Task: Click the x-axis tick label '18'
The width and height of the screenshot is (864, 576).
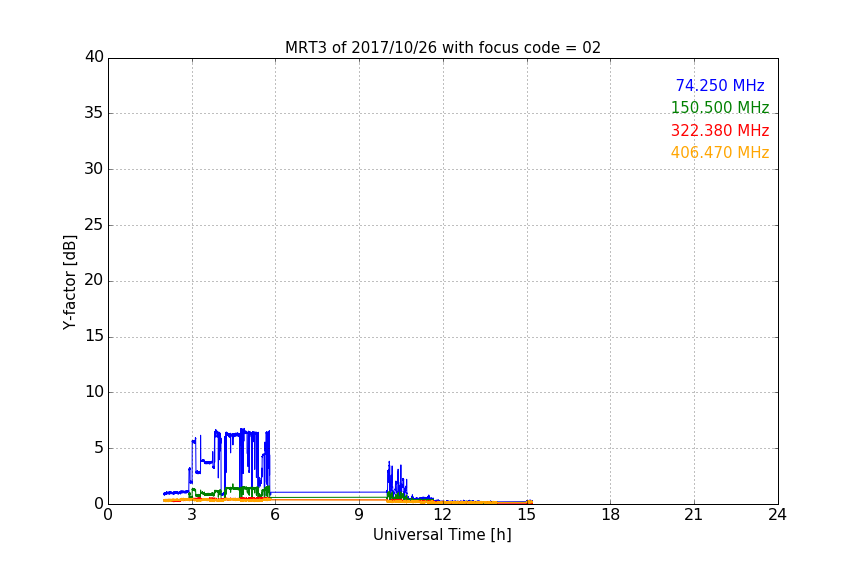Action: coord(610,515)
